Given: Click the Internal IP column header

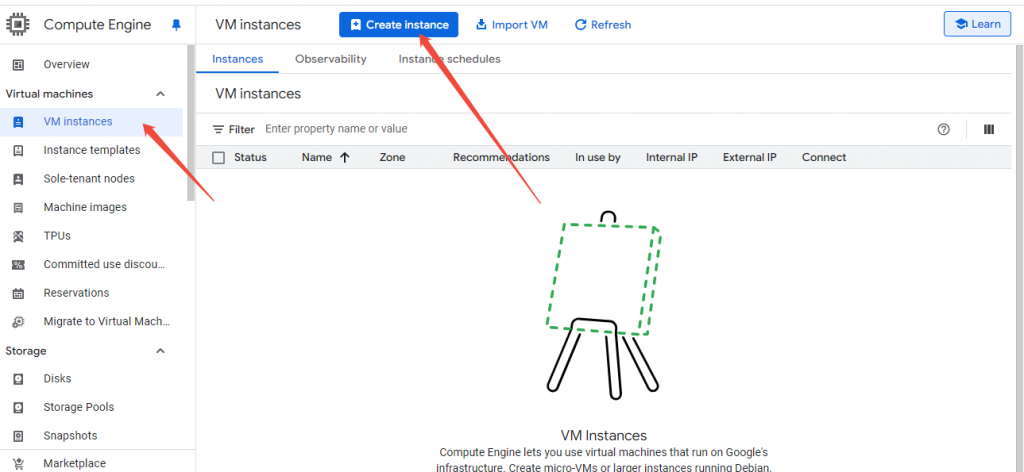Looking at the screenshot, I should tap(672, 157).
